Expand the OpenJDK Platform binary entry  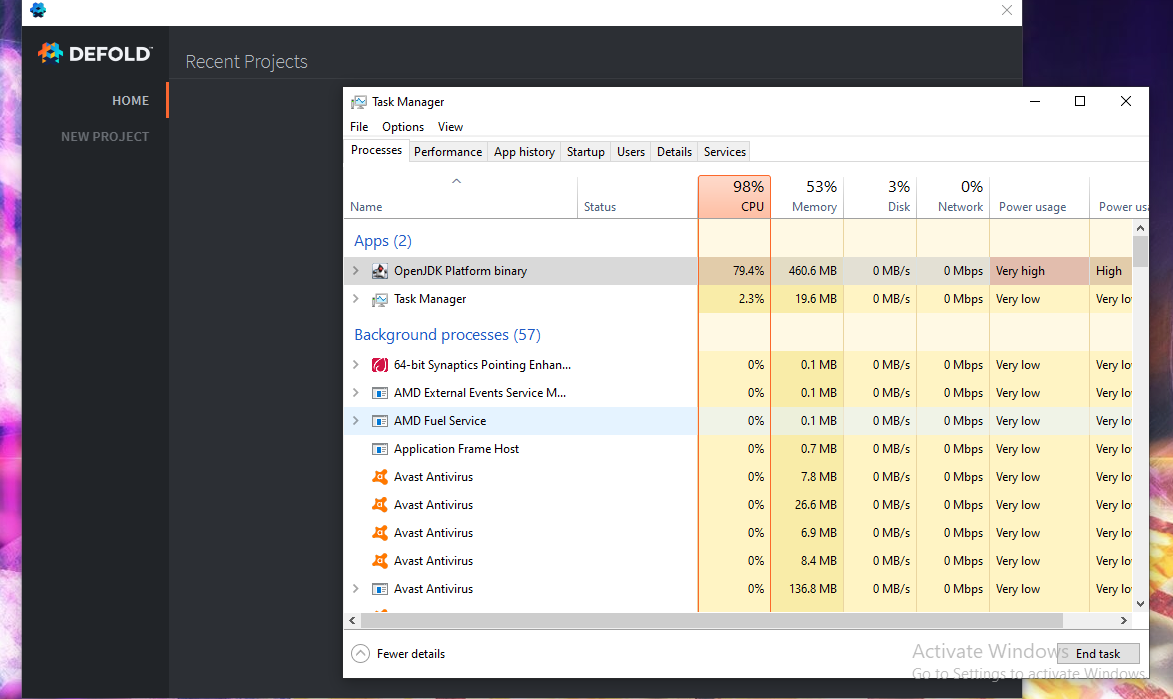pyautogui.click(x=357, y=270)
